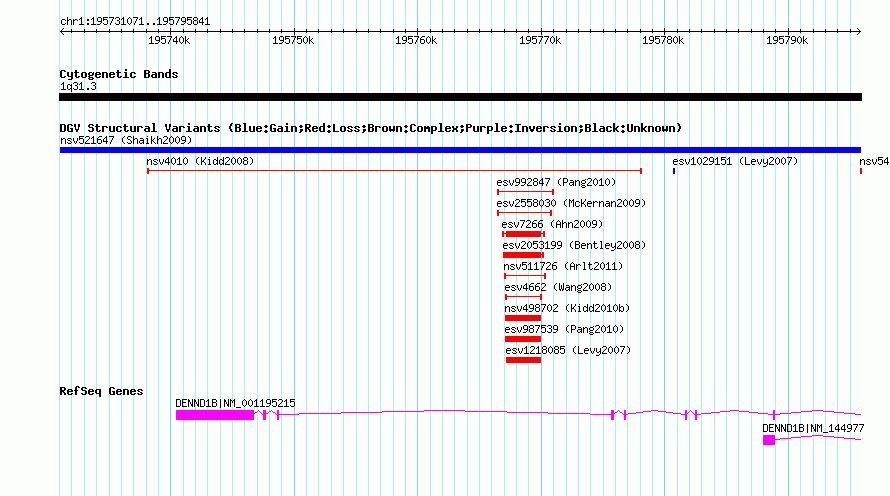
Task: Click the DENND1B|NM_001195215 gene label
Action: click(x=236, y=403)
